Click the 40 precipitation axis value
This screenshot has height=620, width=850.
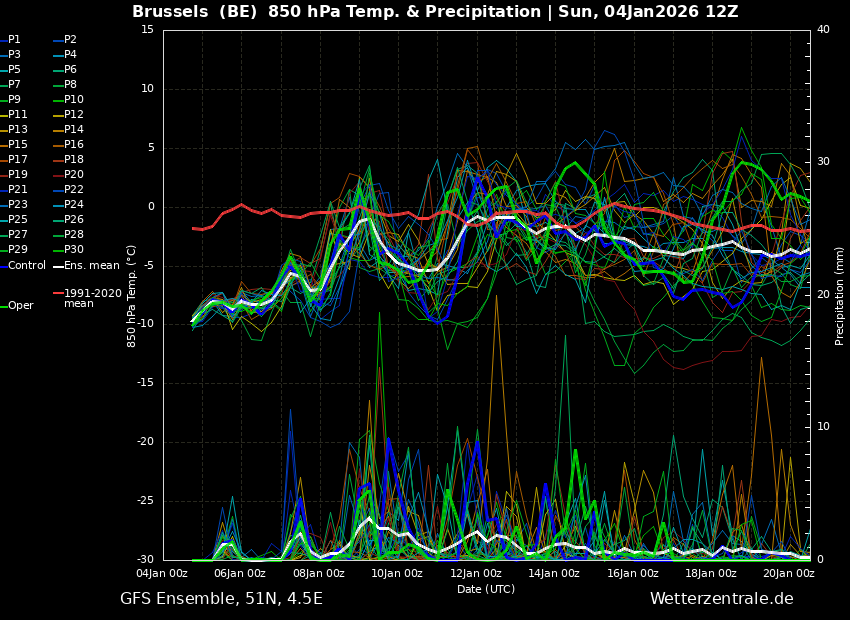pyautogui.click(x=823, y=29)
